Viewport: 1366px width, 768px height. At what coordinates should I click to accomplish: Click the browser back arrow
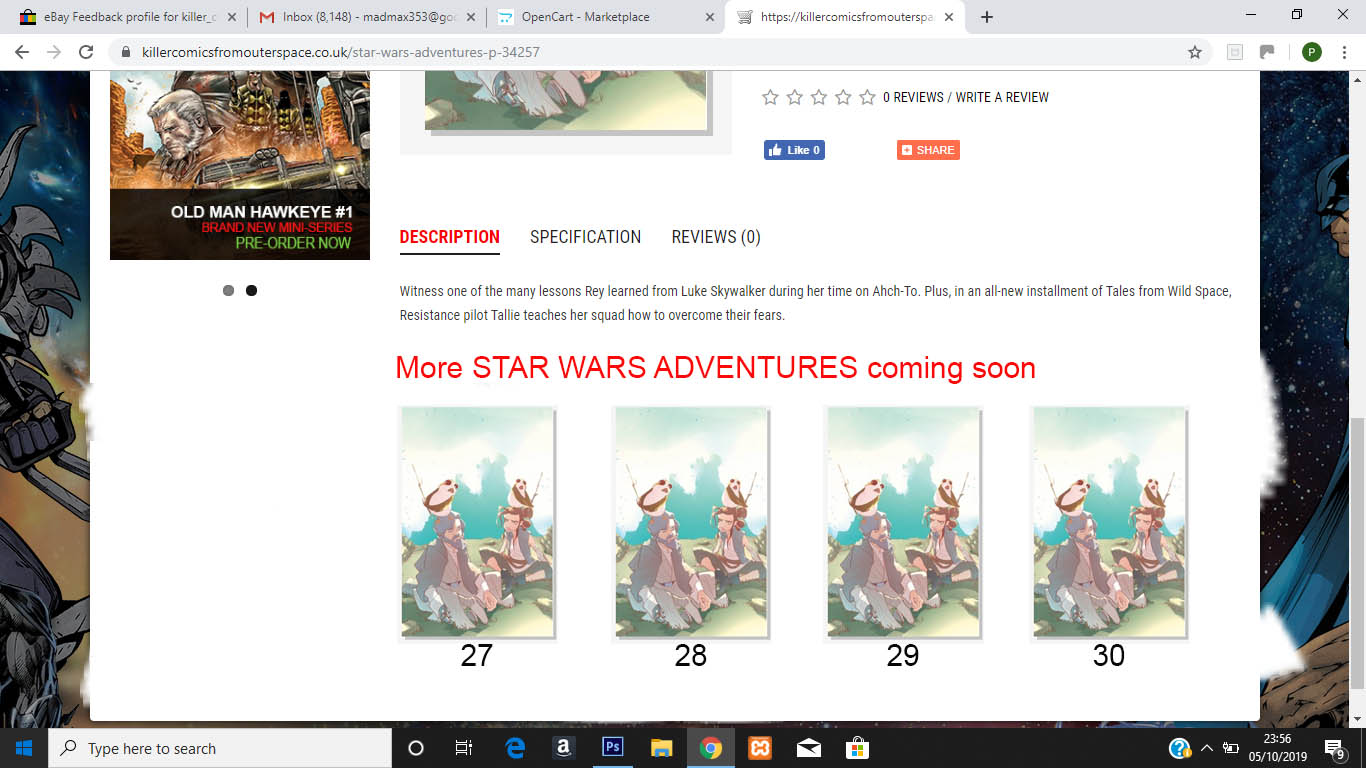click(22, 52)
